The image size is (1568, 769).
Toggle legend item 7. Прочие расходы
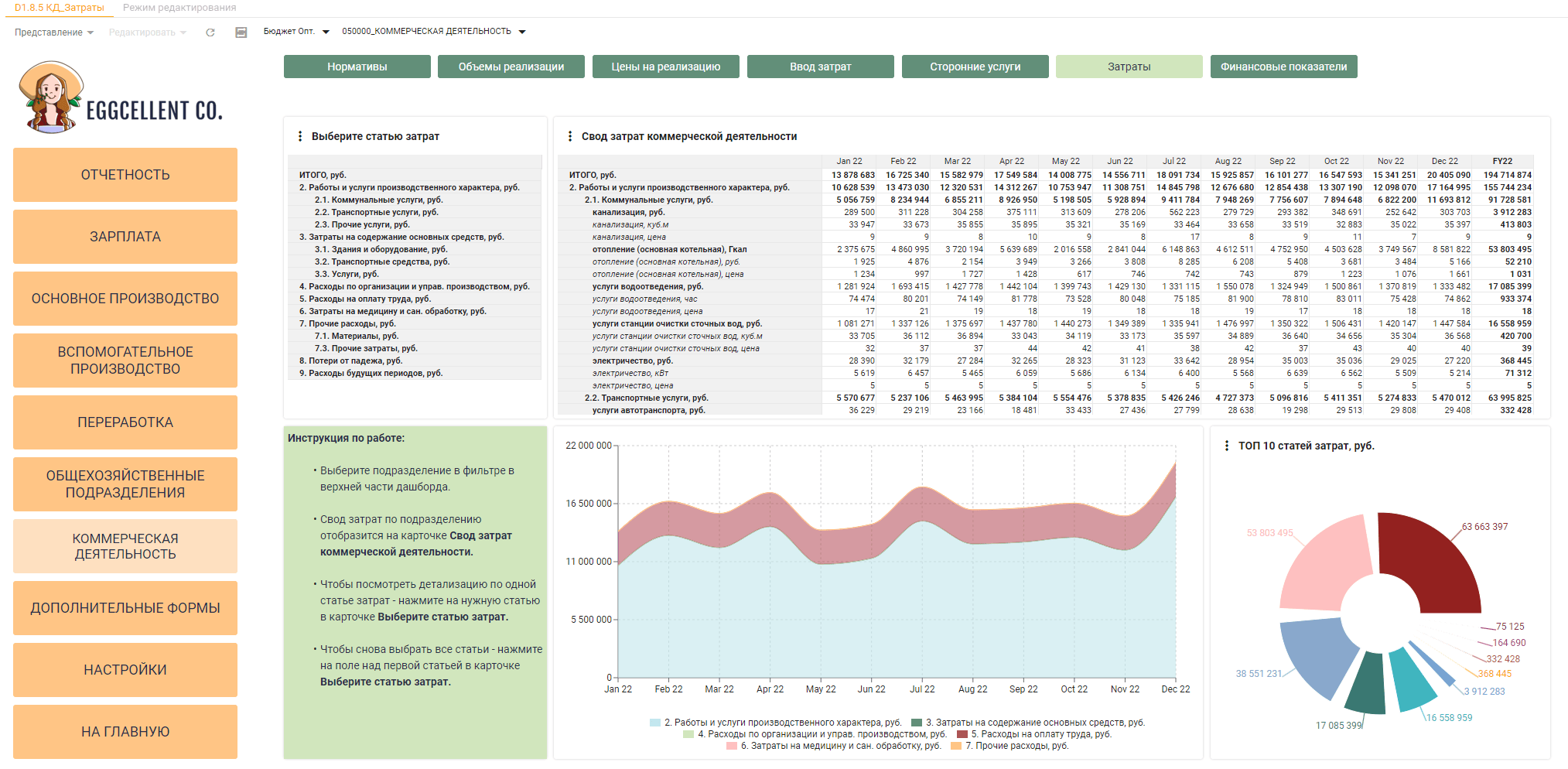coord(1009,746)
